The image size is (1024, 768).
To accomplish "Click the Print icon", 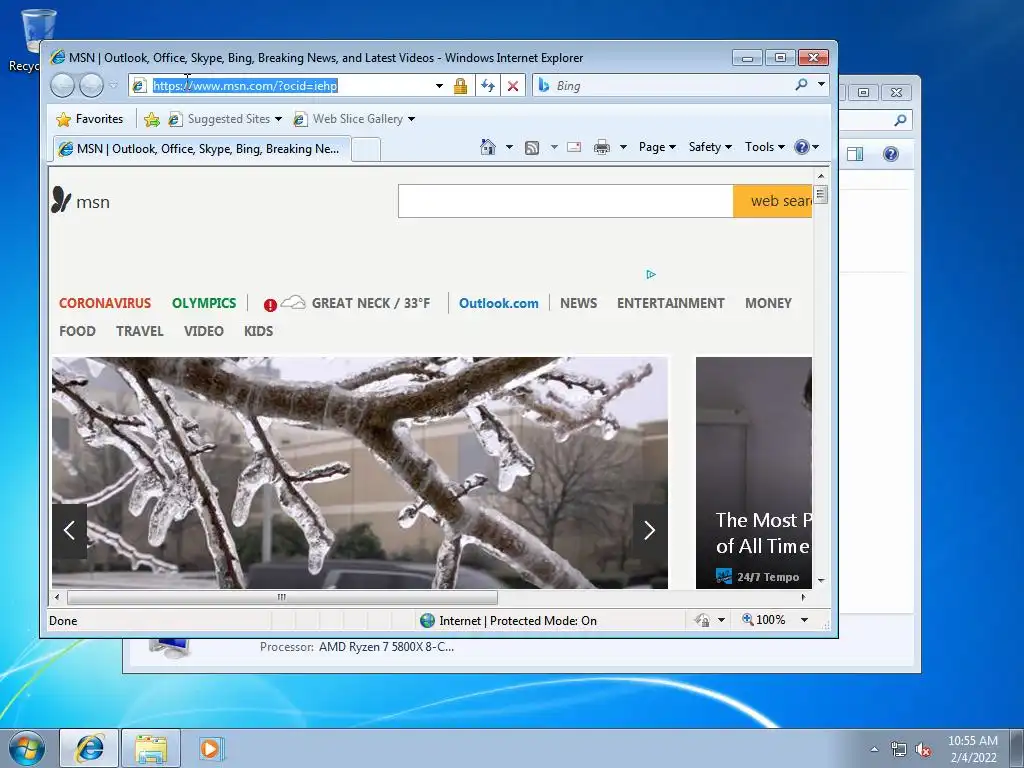I will [601, 147].
